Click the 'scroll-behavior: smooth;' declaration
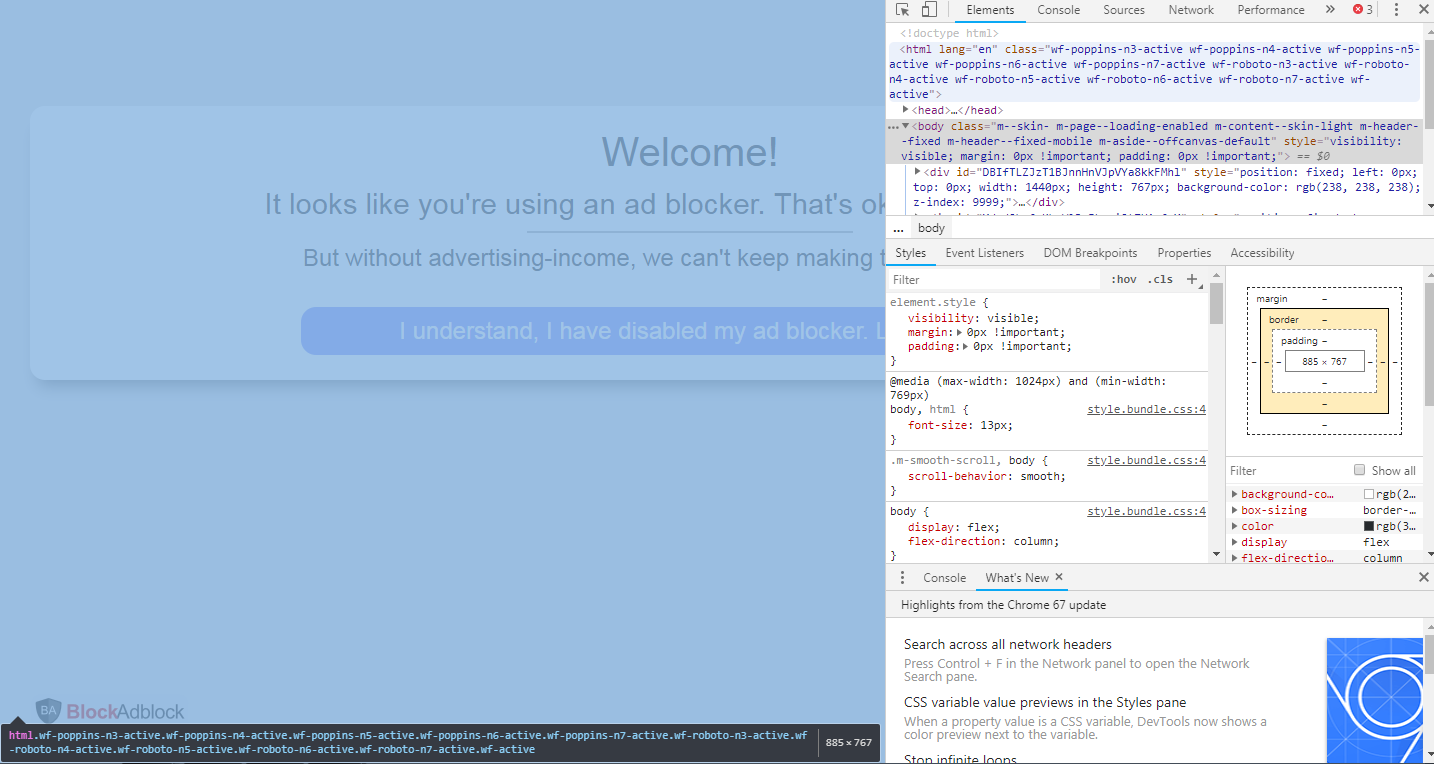Image resolution: width=1434 pixels, height=764 pixels. (x=987, y=476)
